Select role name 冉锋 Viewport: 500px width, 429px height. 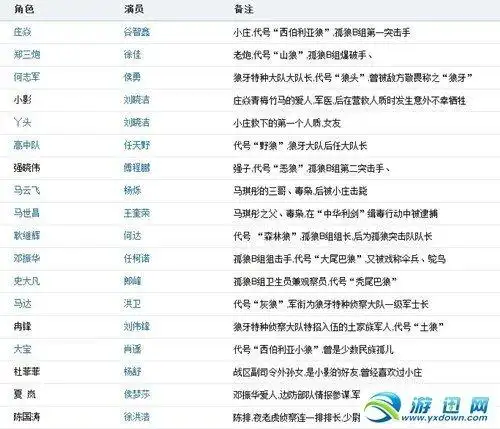(x=22, y=326)
